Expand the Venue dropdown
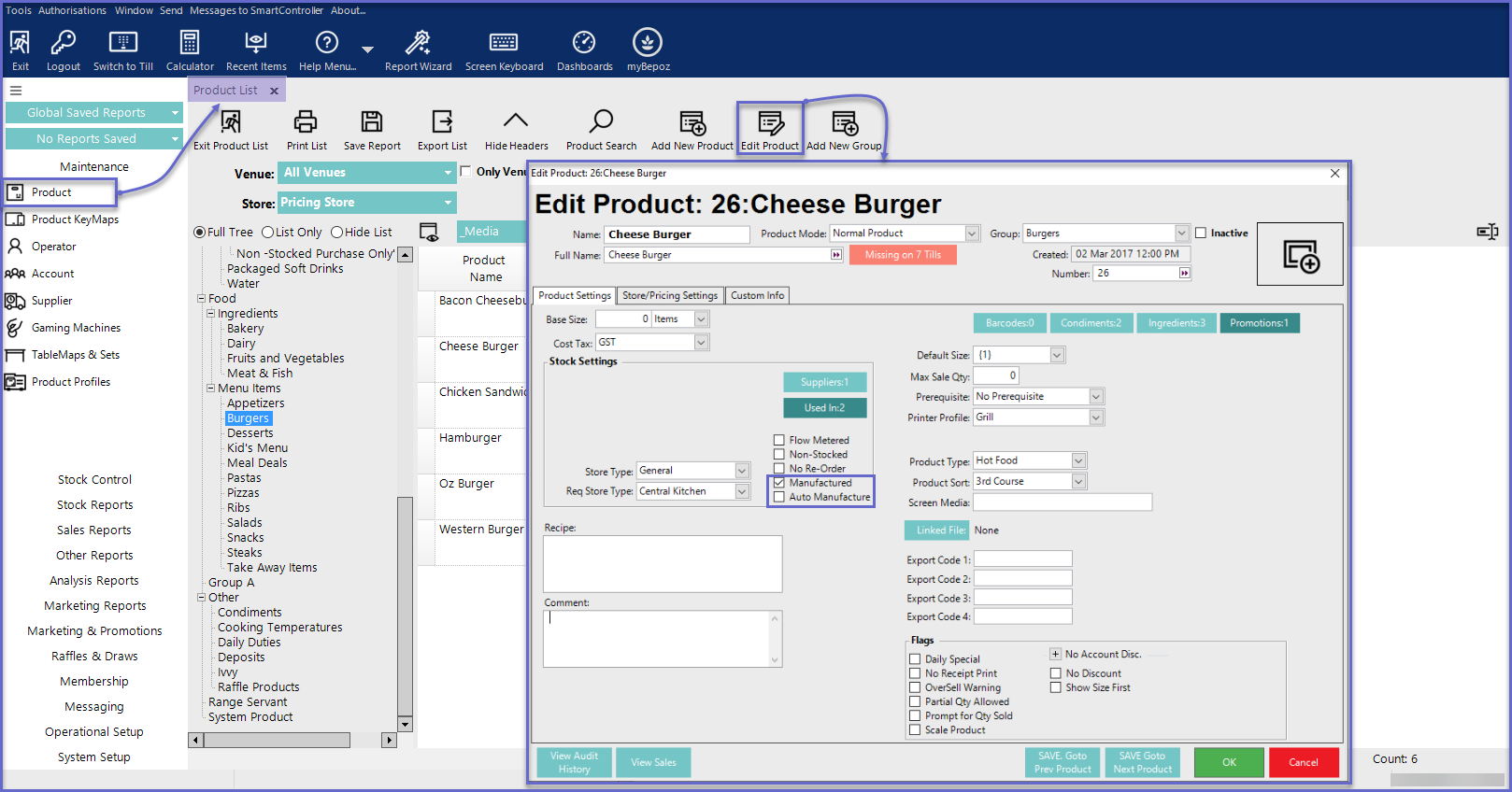This screenshot has height=792, width=1512. coord(448,173)
